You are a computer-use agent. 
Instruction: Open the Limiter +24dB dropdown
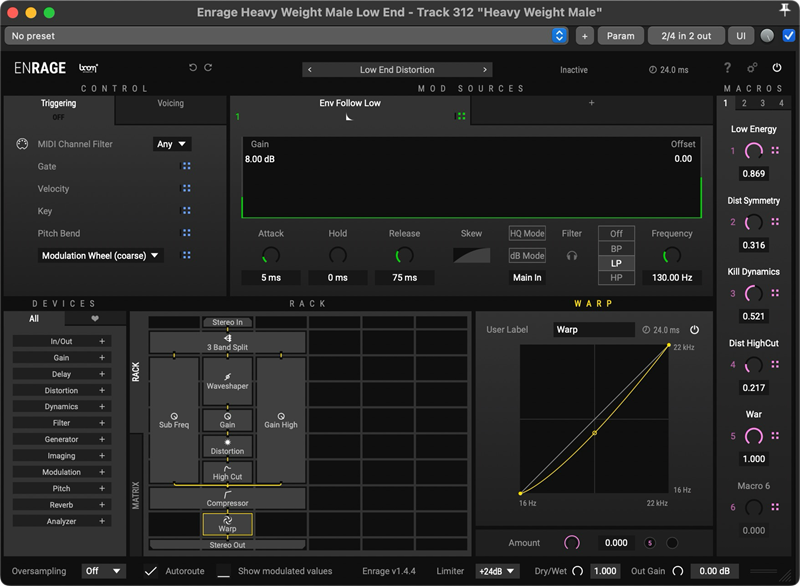[x=498, y=571]
